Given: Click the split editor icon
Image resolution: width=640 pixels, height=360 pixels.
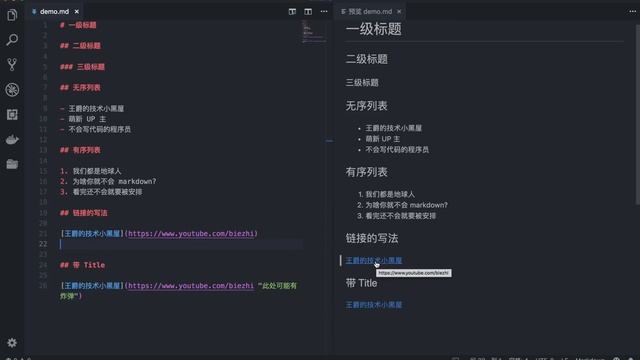Looking at the screenshot, I should pyautogui.click(x=308, y=11).
